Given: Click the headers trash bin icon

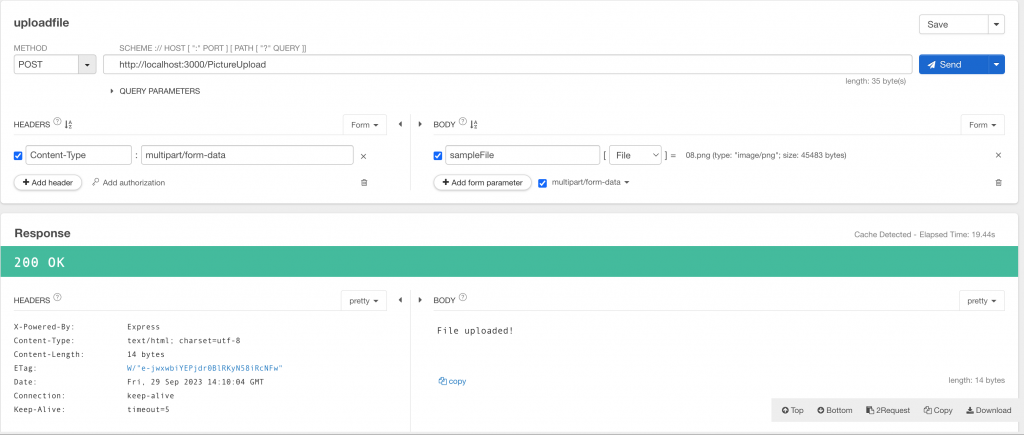Looking at the screenshot, I should (363, 183).
